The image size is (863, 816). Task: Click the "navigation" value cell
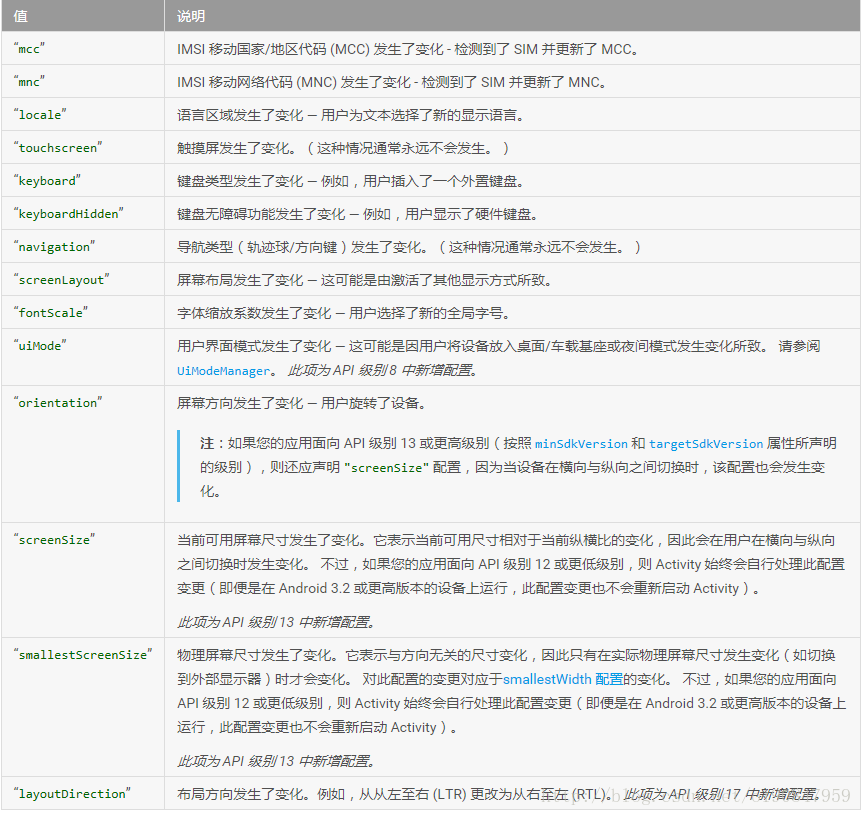(x=54, y=247)
